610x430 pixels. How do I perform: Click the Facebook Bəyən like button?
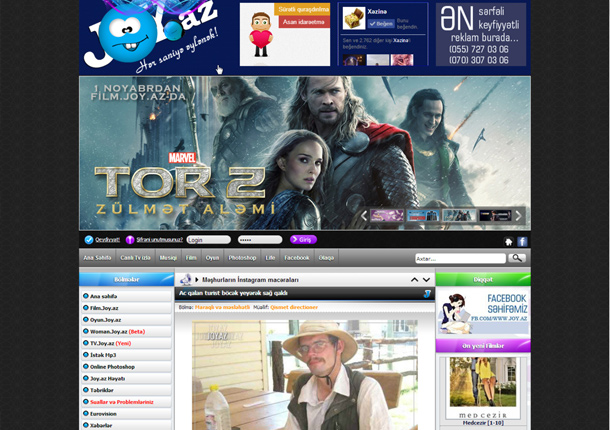[x=381, y=22]
